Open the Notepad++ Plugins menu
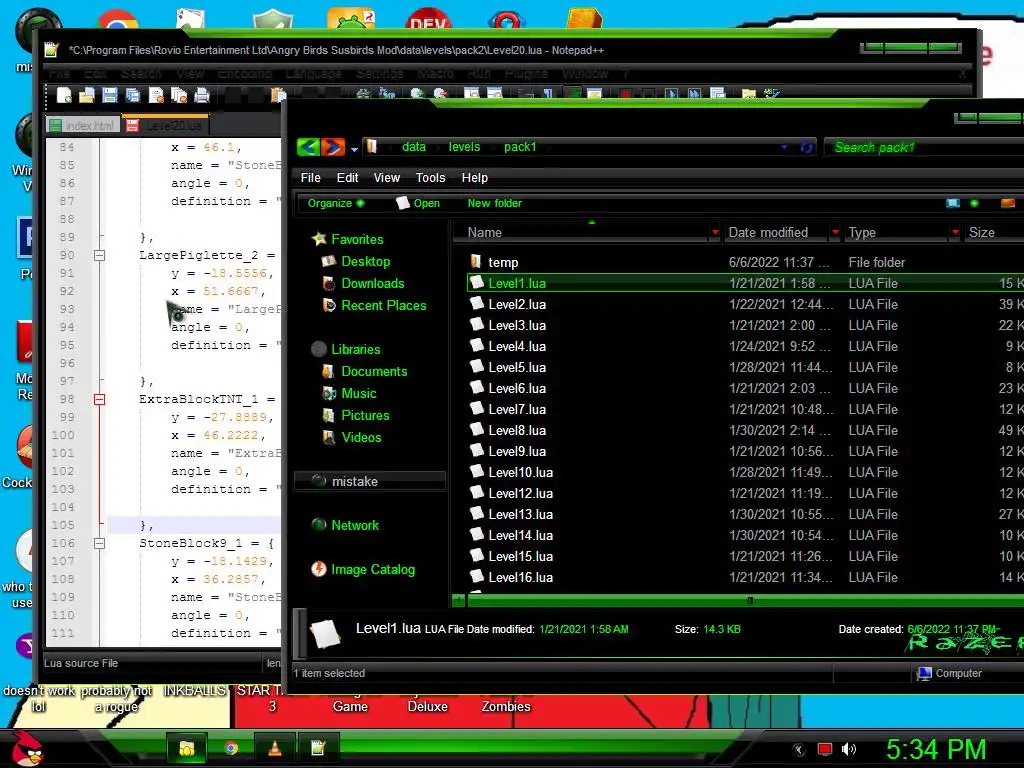Screen dimensions: 1024x768 coord(525,73)
